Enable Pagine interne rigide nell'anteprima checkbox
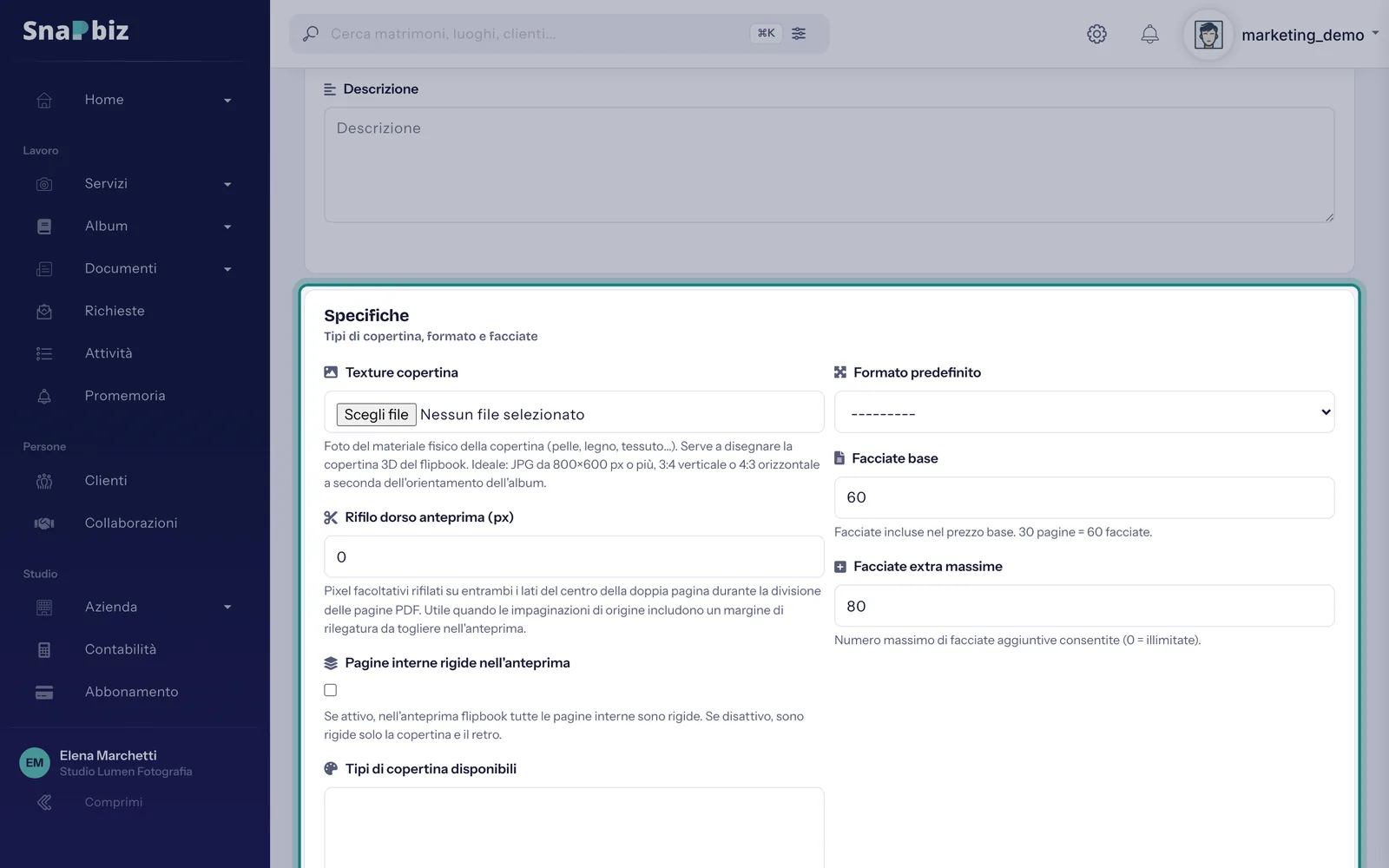 pyautogui.click(x=331, y=690)
